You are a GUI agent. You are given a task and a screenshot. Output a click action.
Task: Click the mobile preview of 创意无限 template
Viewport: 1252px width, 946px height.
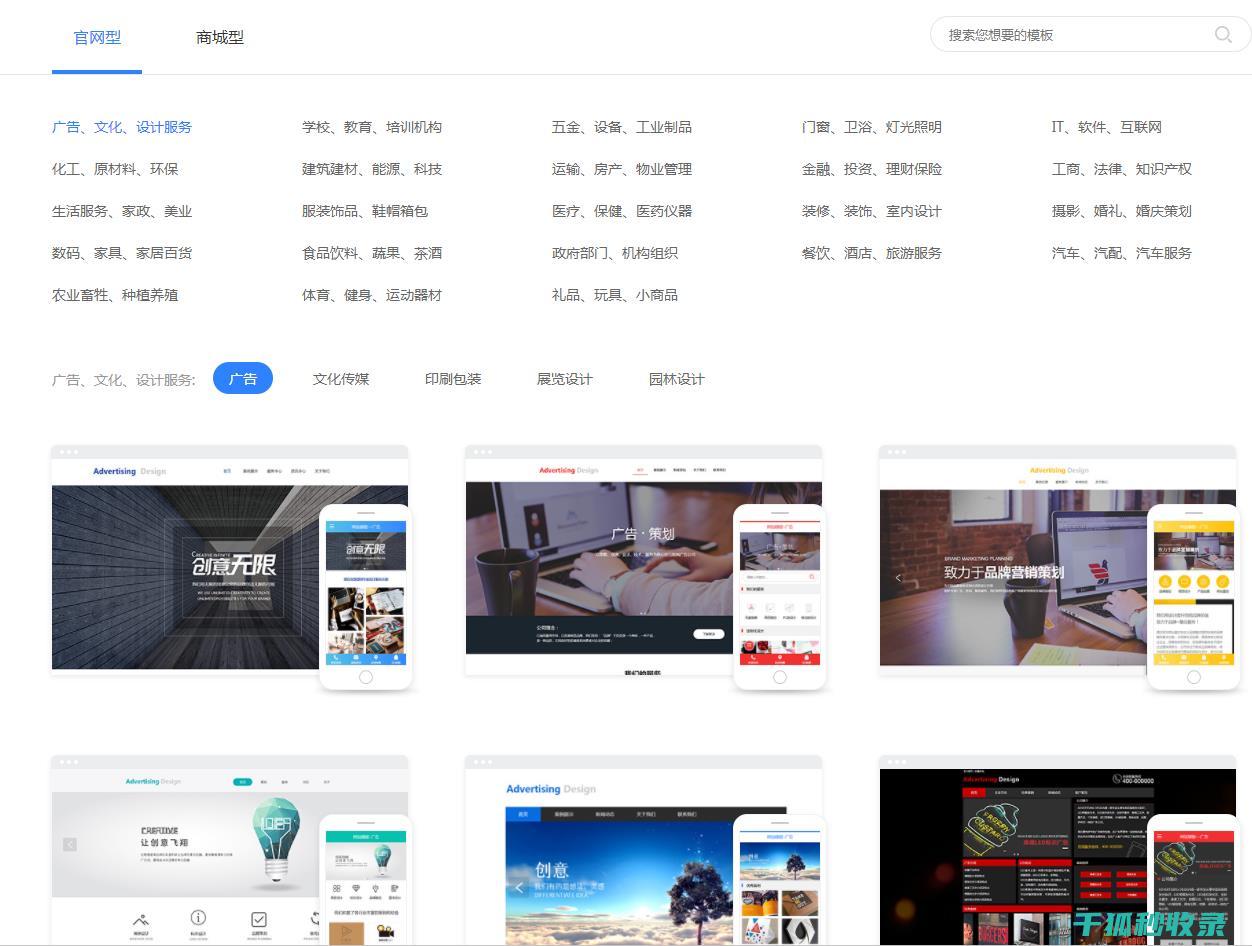coord(366,597)
